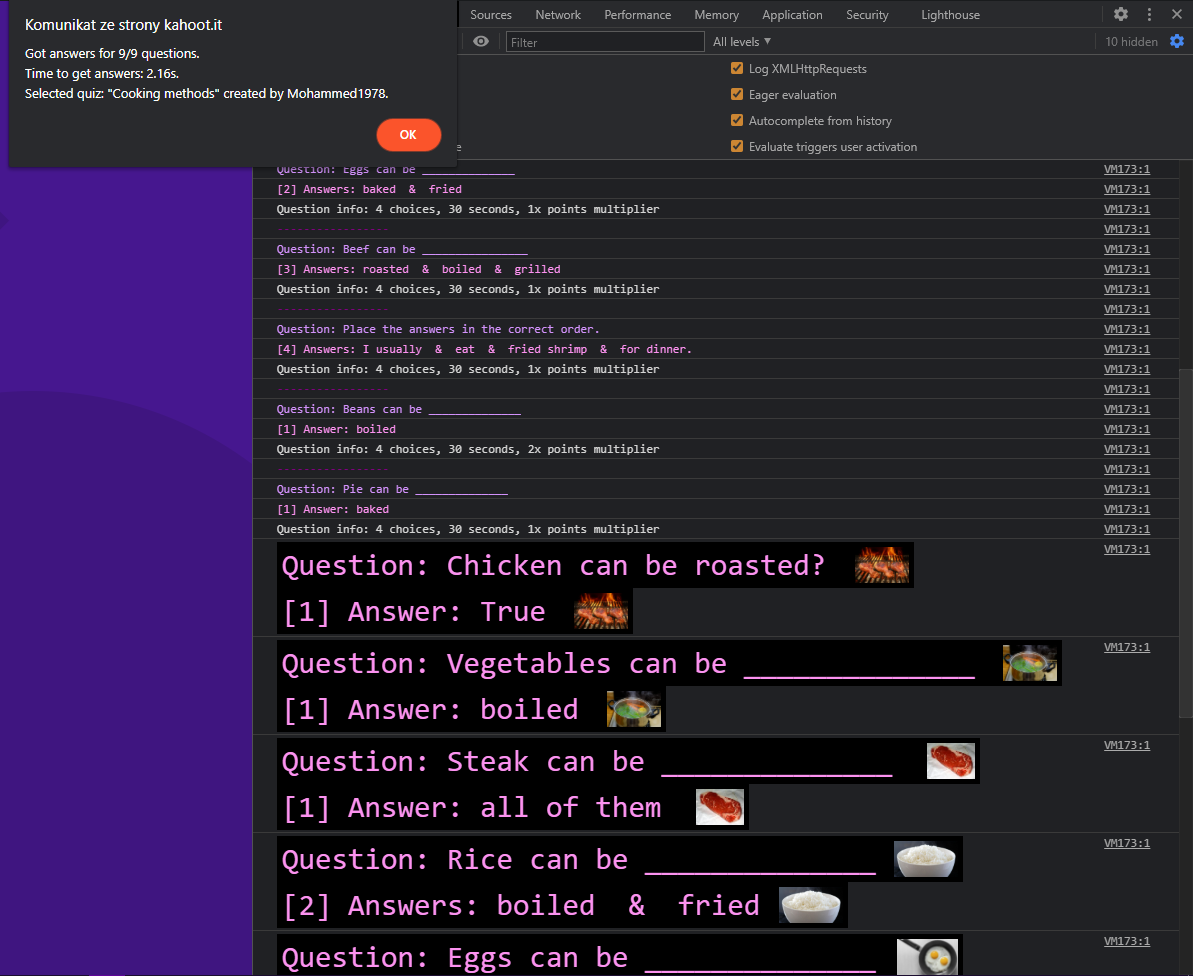Select 'Question: Place the answers in the correct order.'
Image resolution: width=1193 pixels, height=976 pixels.
(x=438, y=329)
